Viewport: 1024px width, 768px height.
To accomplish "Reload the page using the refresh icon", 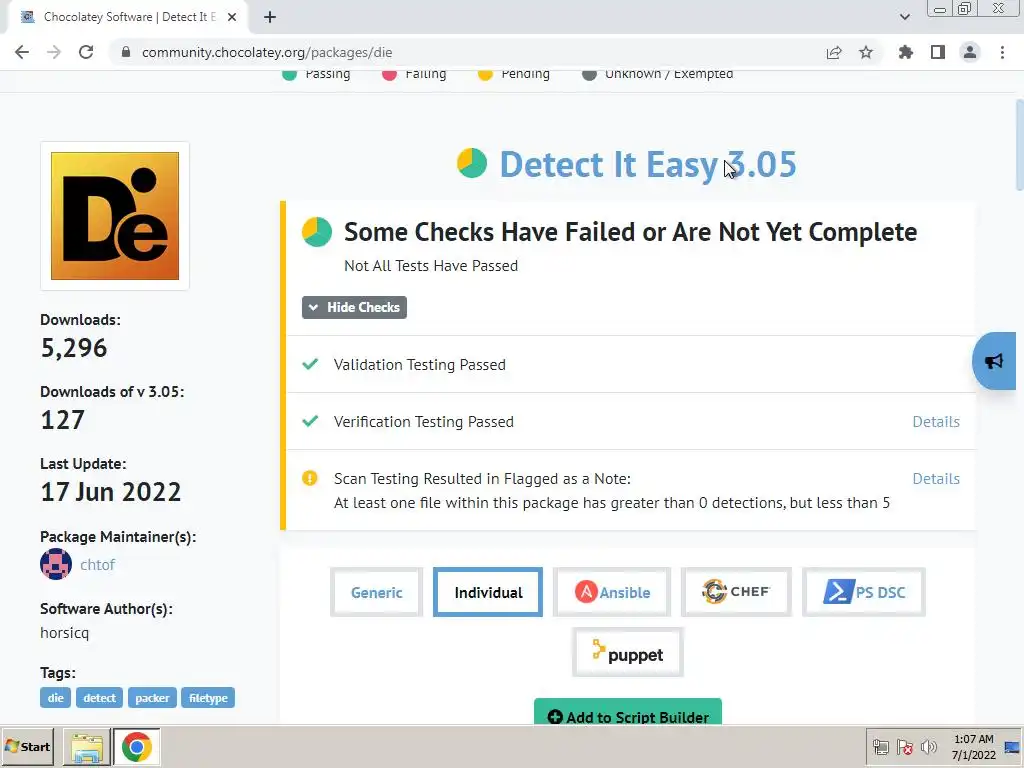I will point(86,52).
